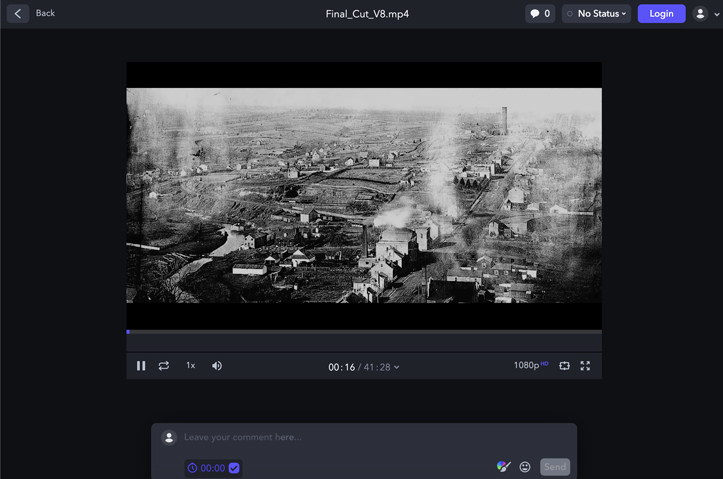
Task: Click the Final_Cut_V8.mp4 file title
Action: coord(367,14)
